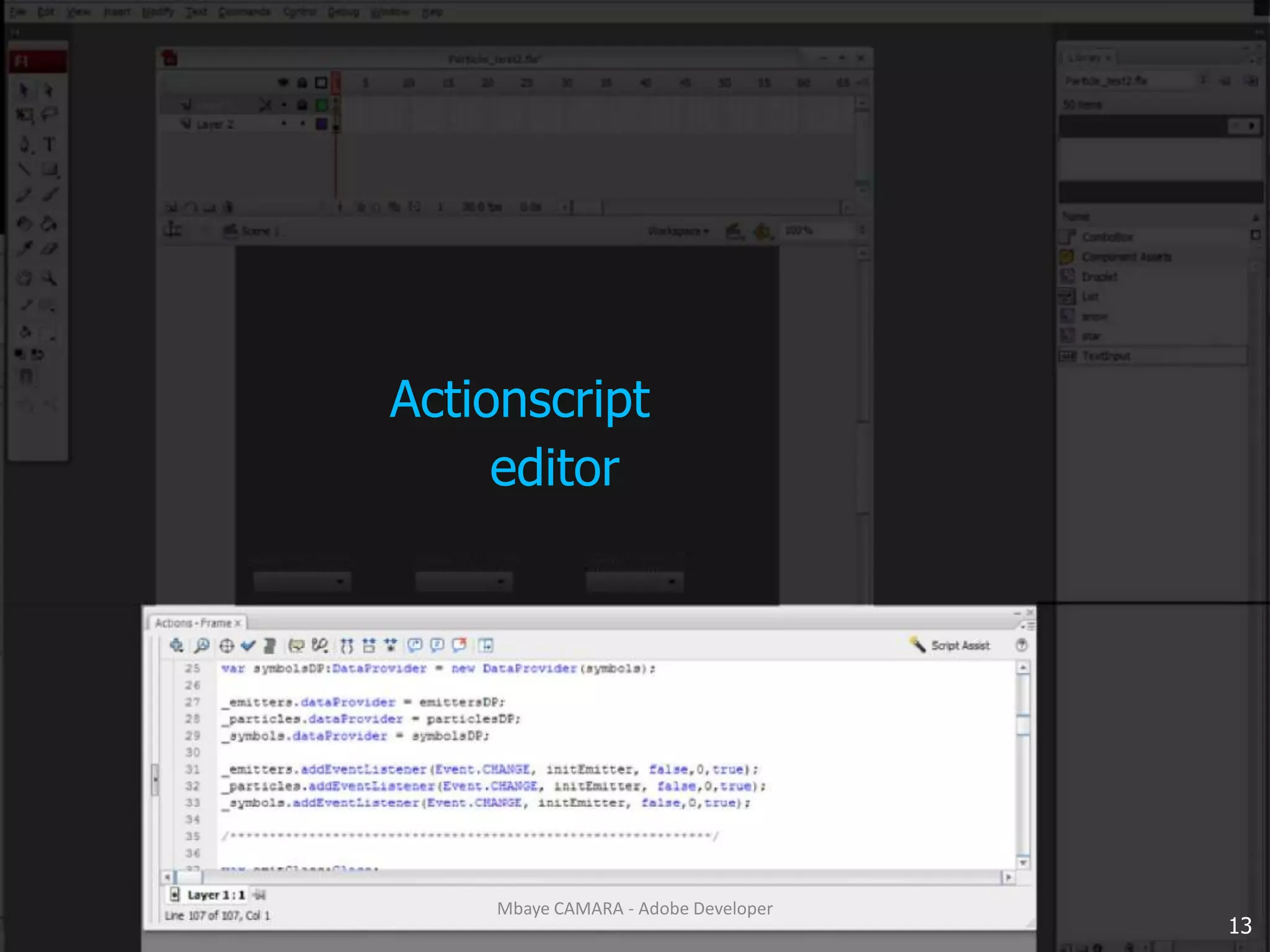Open the File menu

coord(17,12)
